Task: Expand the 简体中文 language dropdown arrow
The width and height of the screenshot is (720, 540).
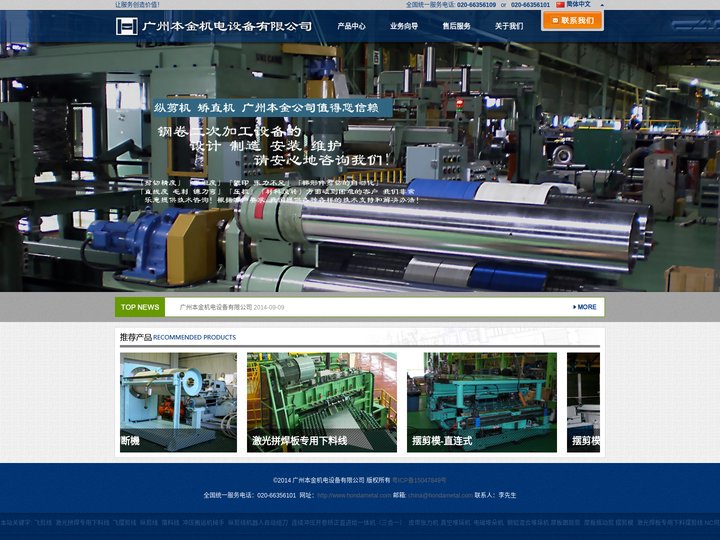Action: [602, 5]
